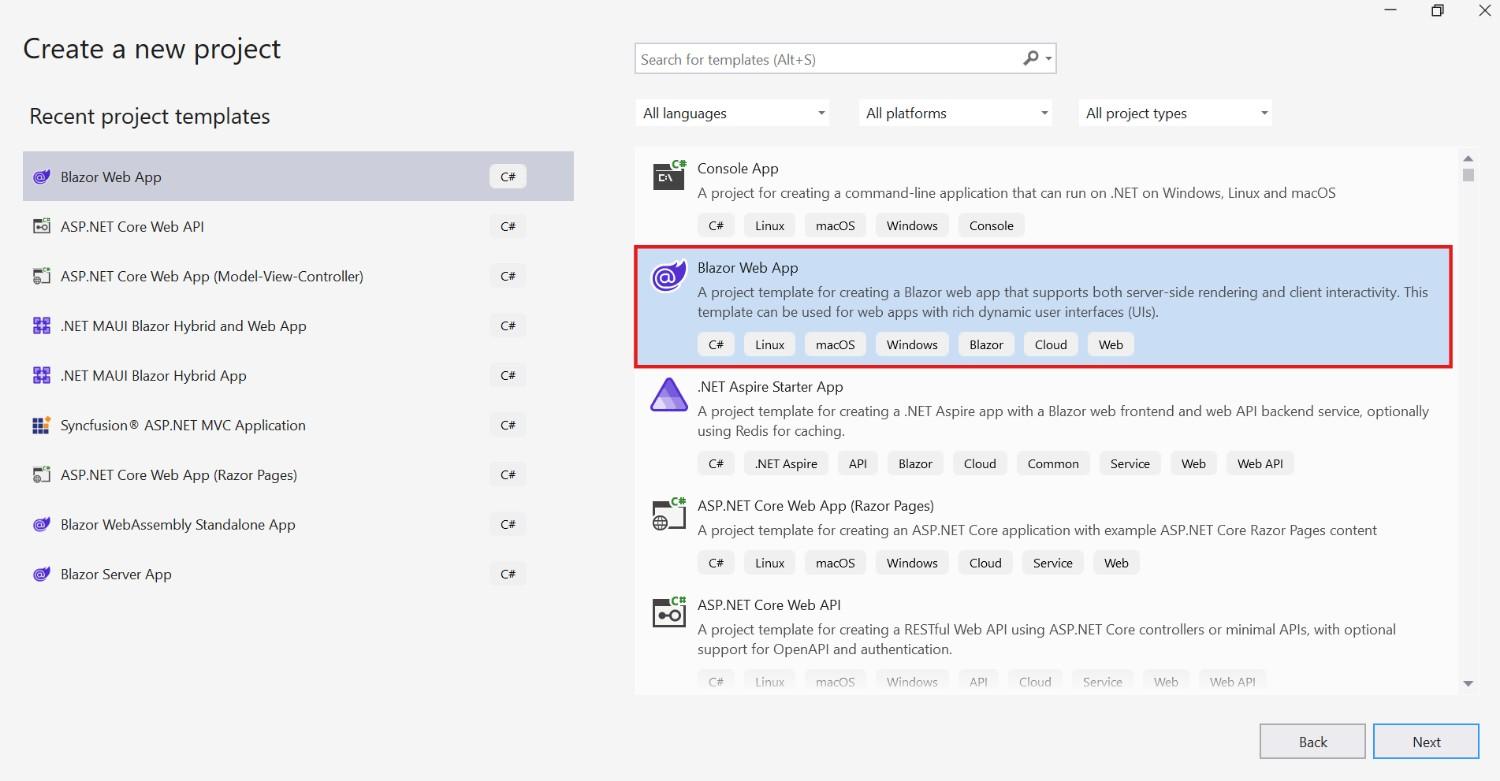Click the Syncfusion ASP.NET MVC Application icon
The image size is (1500, 781).
pos(41,425)
